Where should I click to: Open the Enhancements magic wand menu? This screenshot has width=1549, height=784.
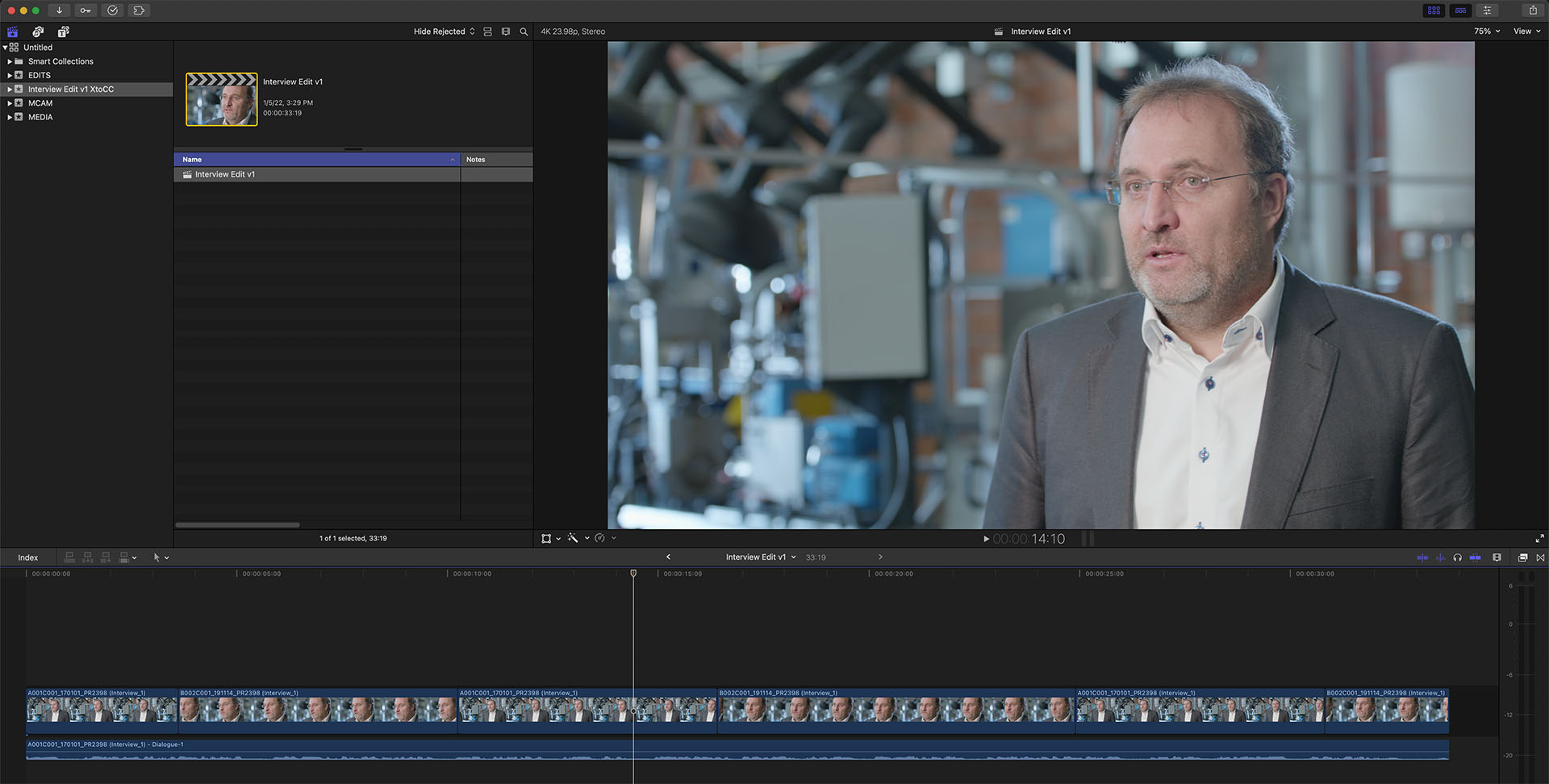(x=573, y=538)
